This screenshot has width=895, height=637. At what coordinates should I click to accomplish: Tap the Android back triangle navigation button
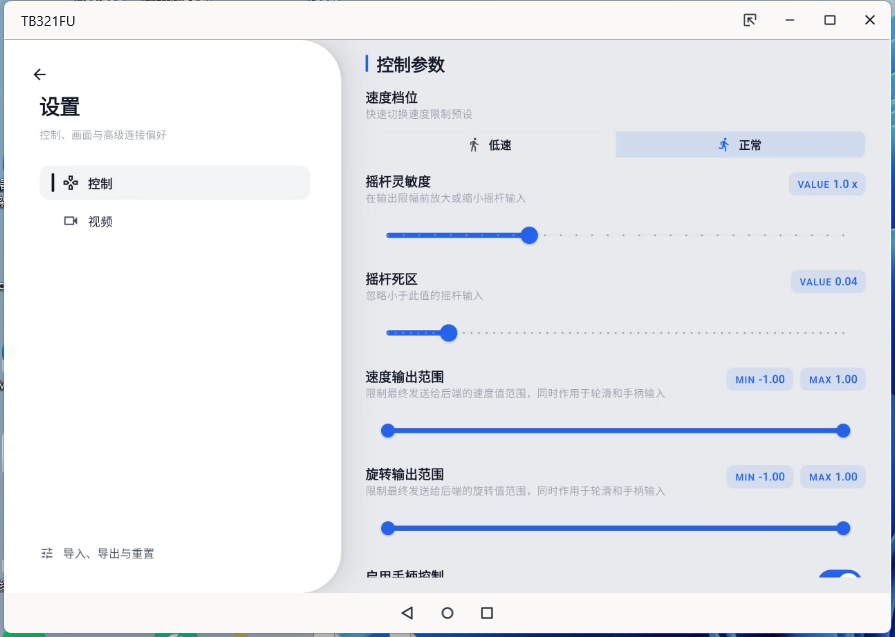tap(407, 612)
